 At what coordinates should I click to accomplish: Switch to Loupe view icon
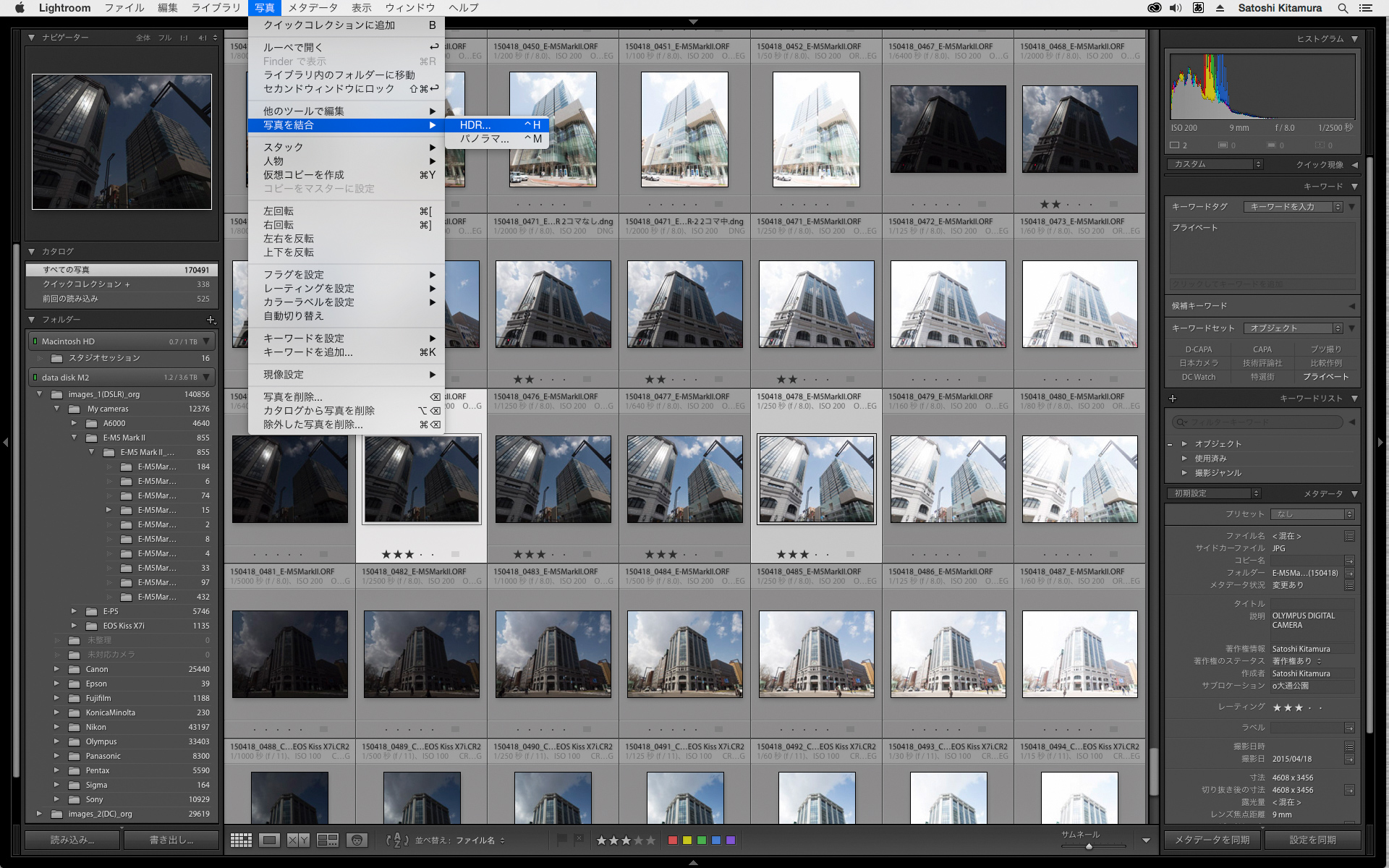tap(271, 840)
